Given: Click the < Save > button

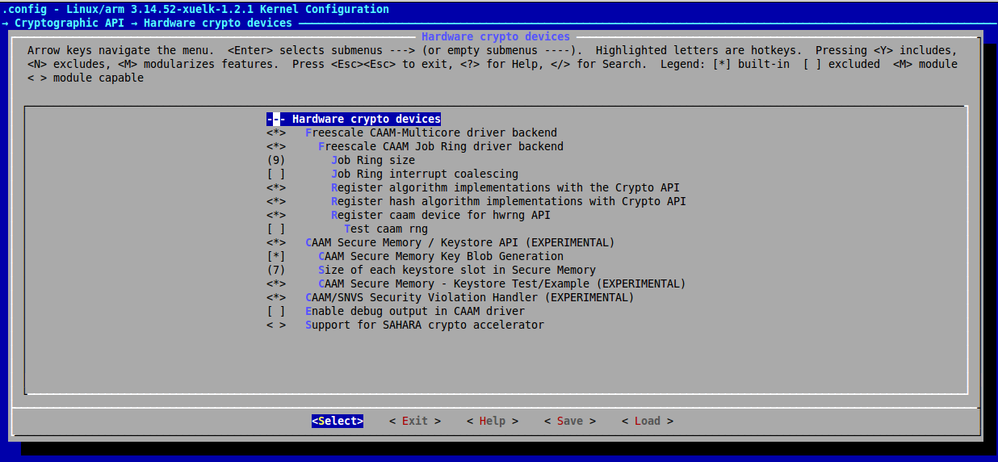Looking at the screenshot, I should click(x=570, y=421).
